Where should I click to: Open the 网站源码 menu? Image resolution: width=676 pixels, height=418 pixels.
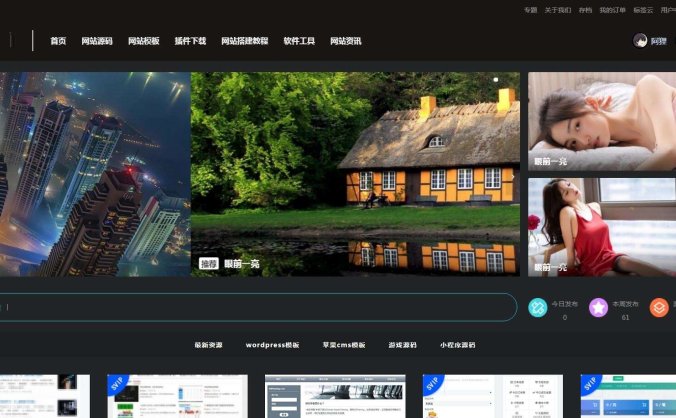pyautogui.click(x=97, y=41)
